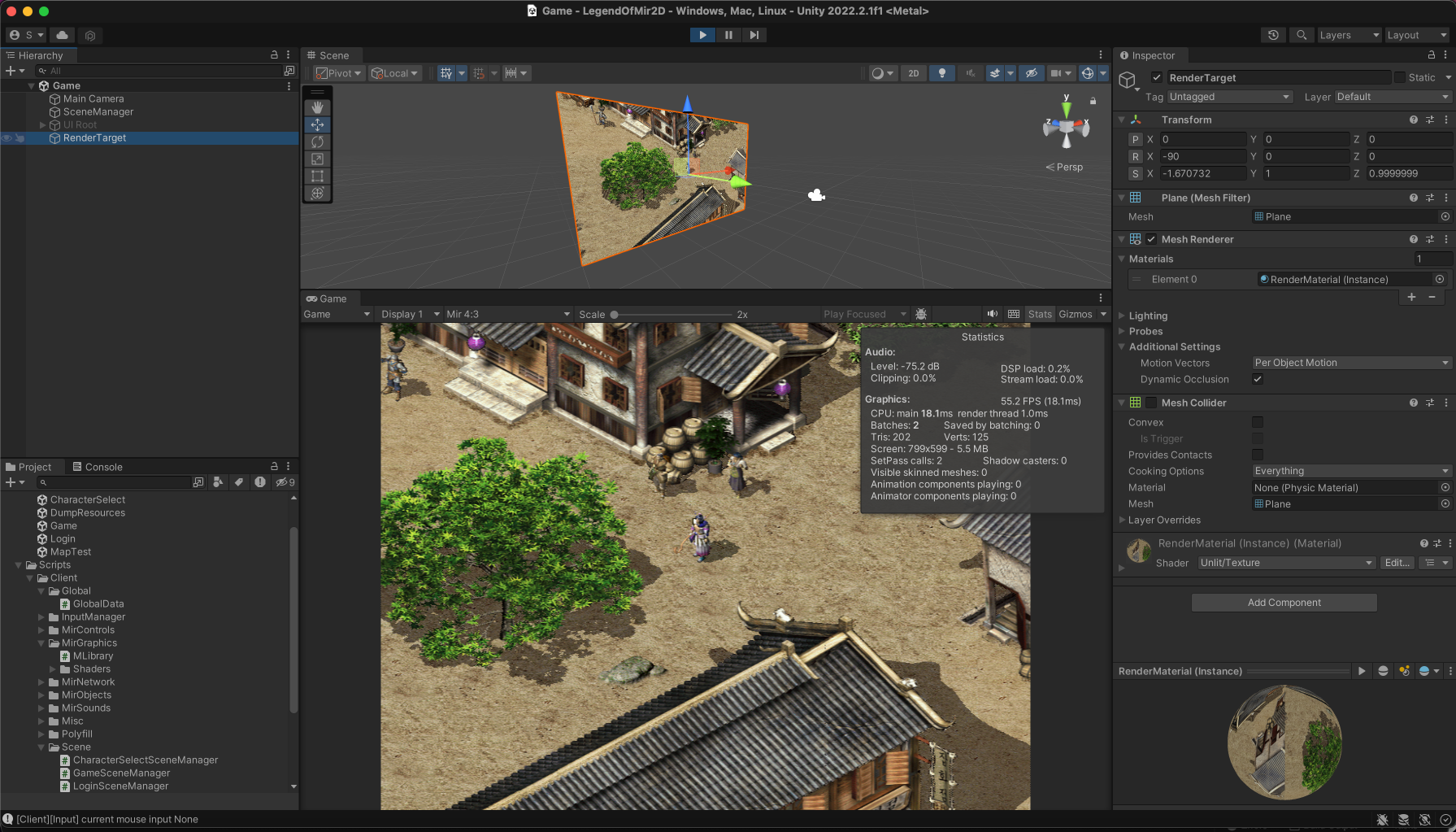
Task: Switch to the Scene tab
Action: point(331,55)
